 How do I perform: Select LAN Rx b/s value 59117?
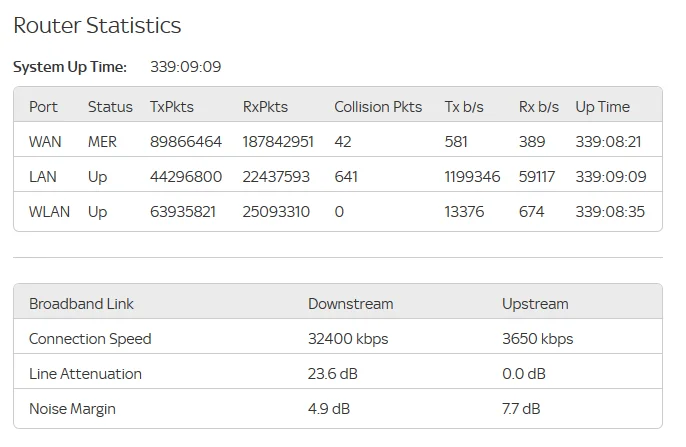click(x=536, y=177)
